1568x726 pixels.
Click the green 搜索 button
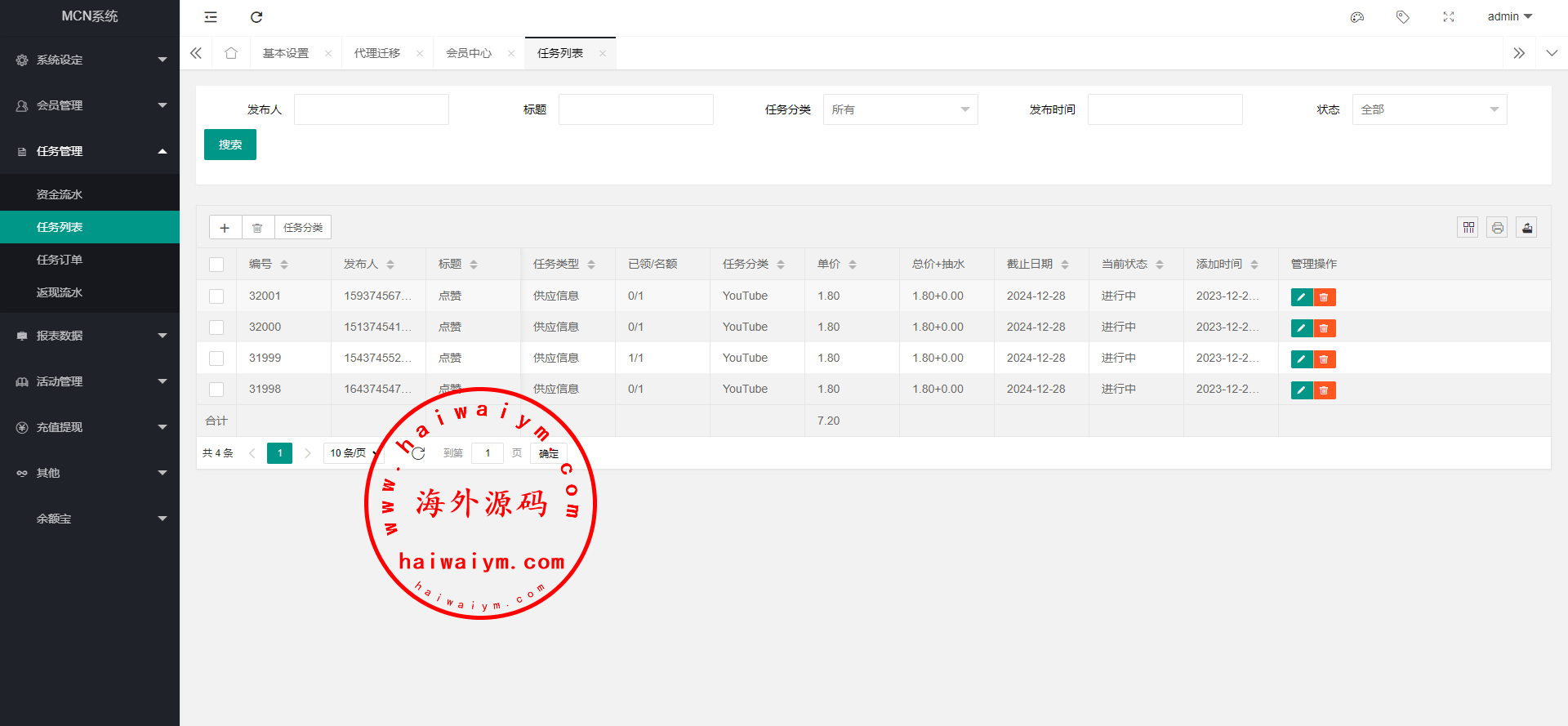click(x=230, y=145)
